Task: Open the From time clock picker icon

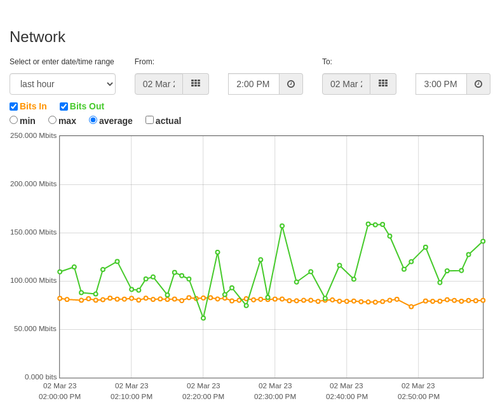Action: 291,84
